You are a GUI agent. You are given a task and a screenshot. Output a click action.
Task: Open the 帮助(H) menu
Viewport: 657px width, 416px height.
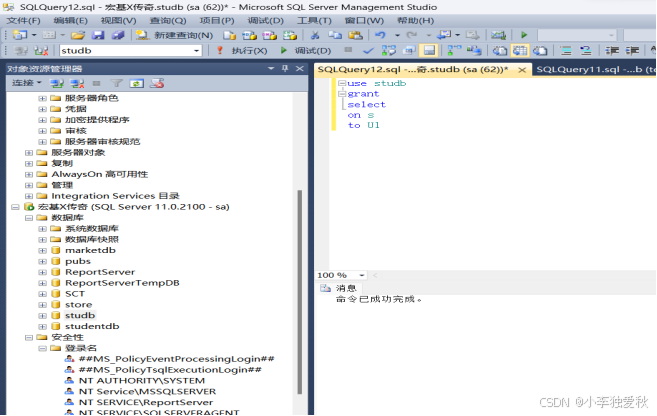point(415,21)
